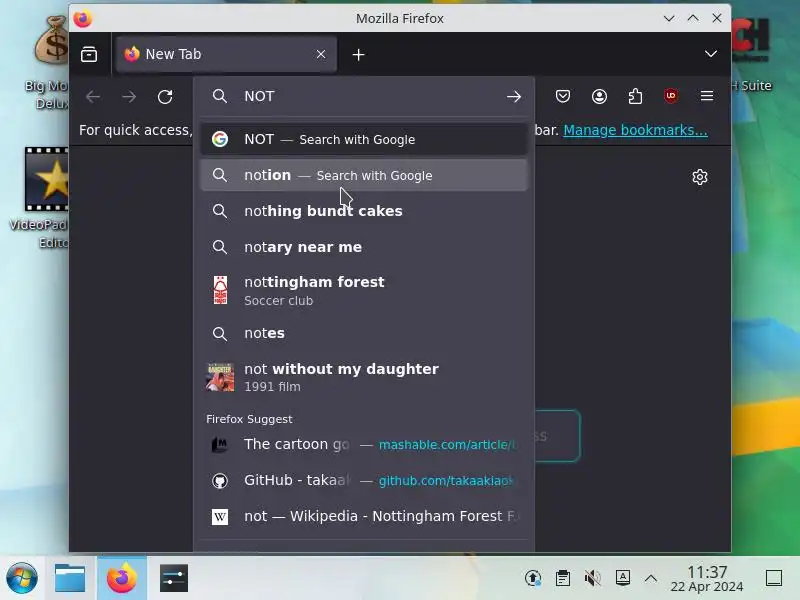Open the Start menu orb

pos(21,579)
